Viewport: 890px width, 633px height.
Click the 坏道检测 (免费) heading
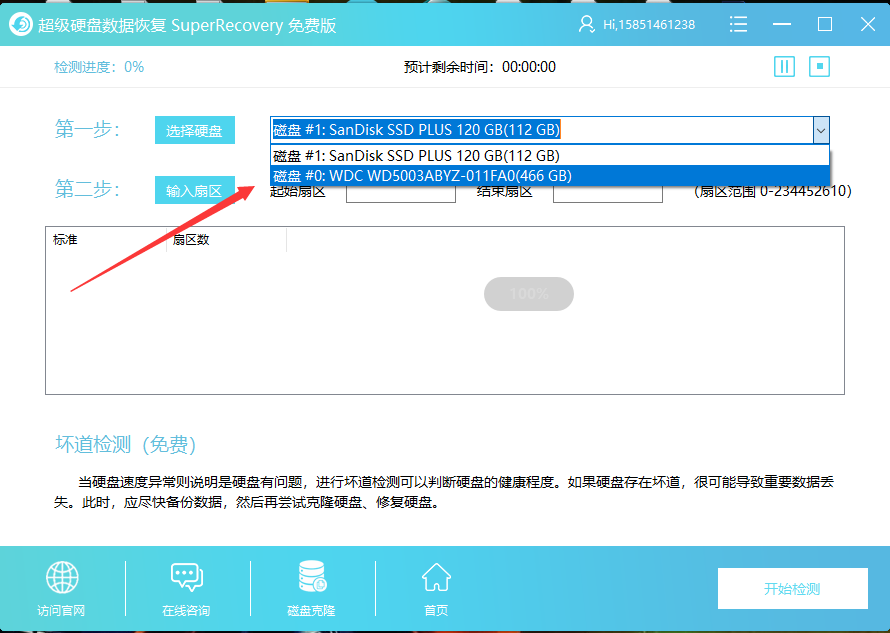[126, 445]
